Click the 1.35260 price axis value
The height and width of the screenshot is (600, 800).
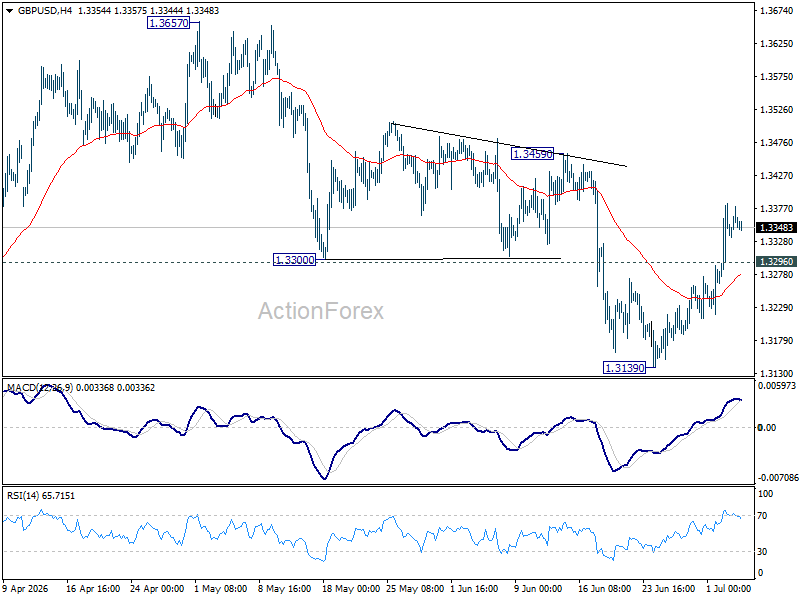pos(776,110)
